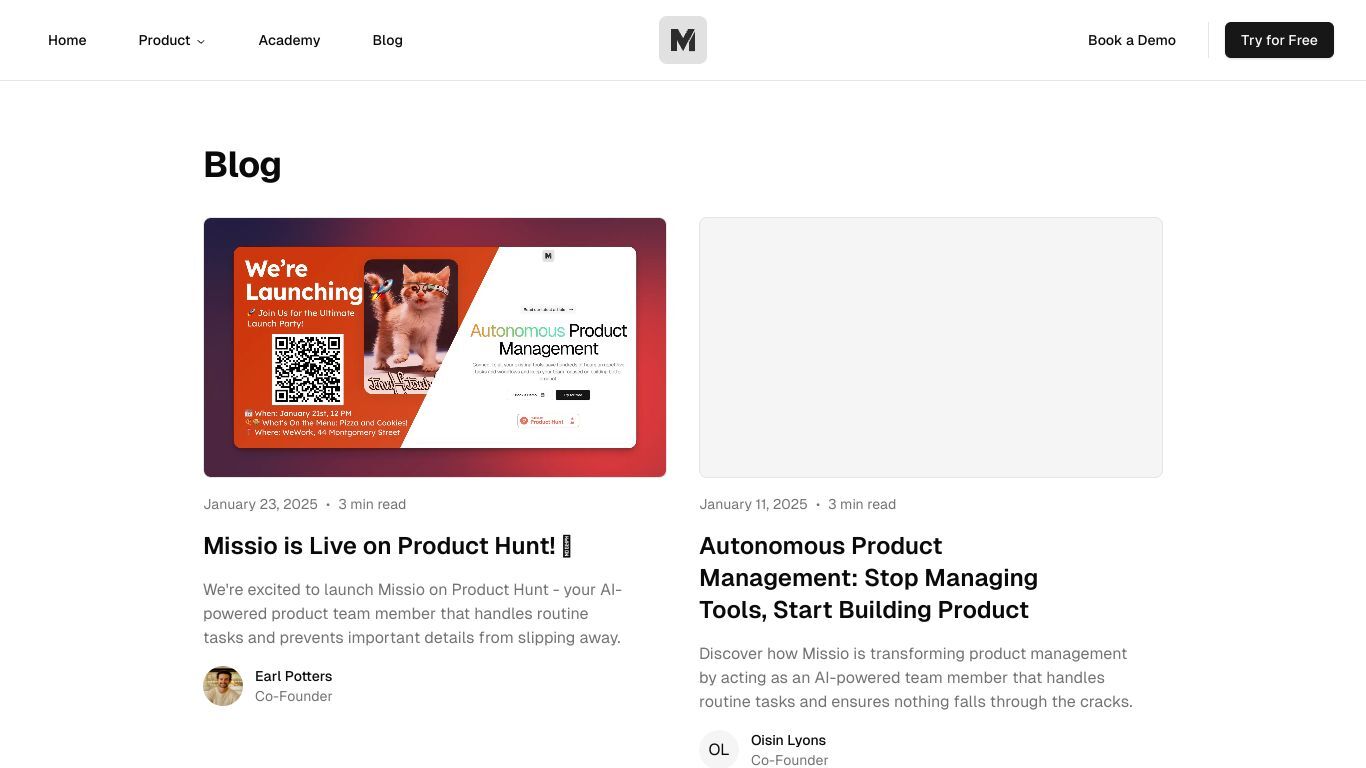Open the Product Hunt launch post thumbnail
The height and width of the screenshot is (768, 1366).
(435, 347)
